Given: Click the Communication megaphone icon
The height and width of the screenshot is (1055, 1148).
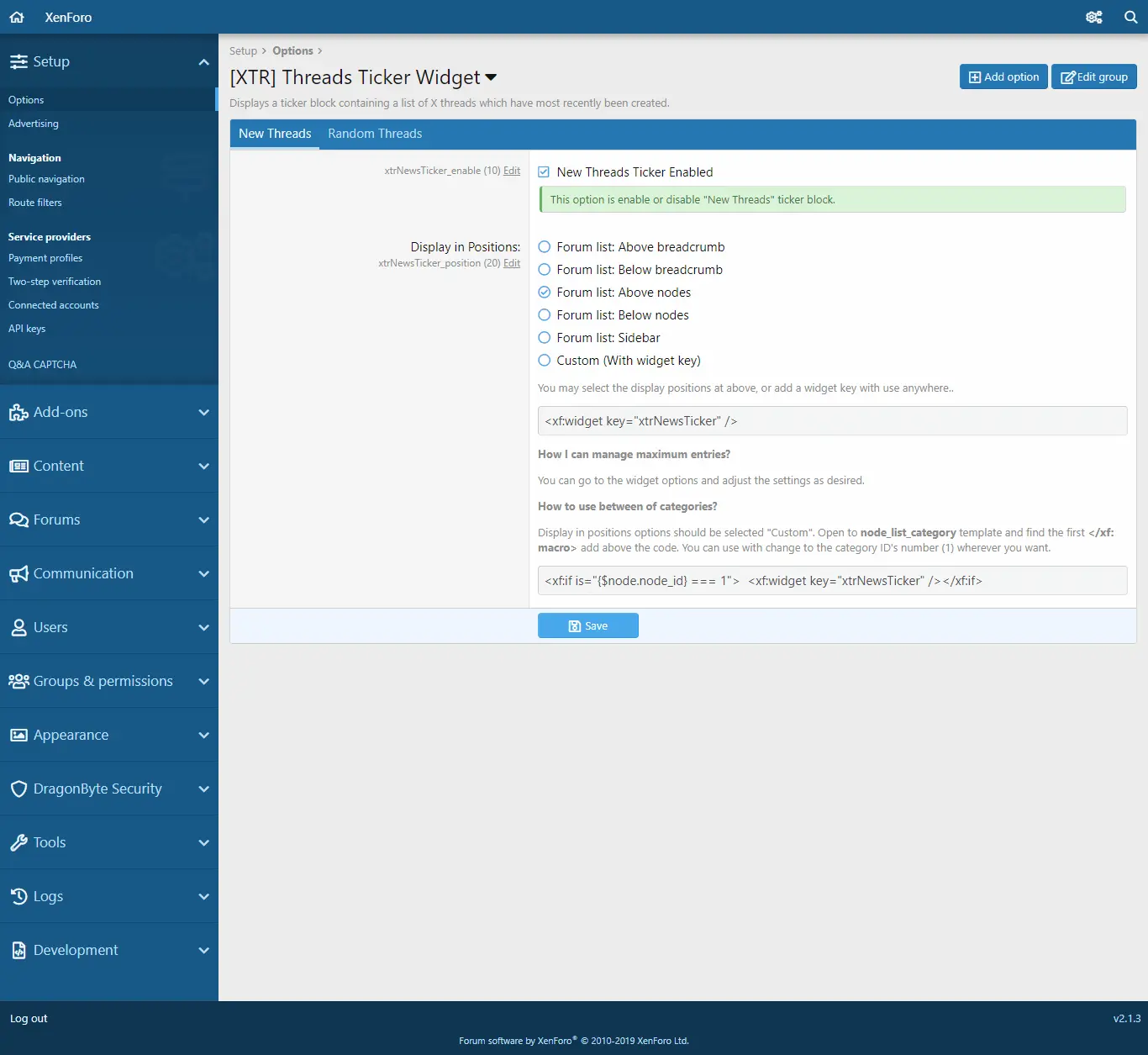Looking at the screenshot, I should tap(18, 573).
